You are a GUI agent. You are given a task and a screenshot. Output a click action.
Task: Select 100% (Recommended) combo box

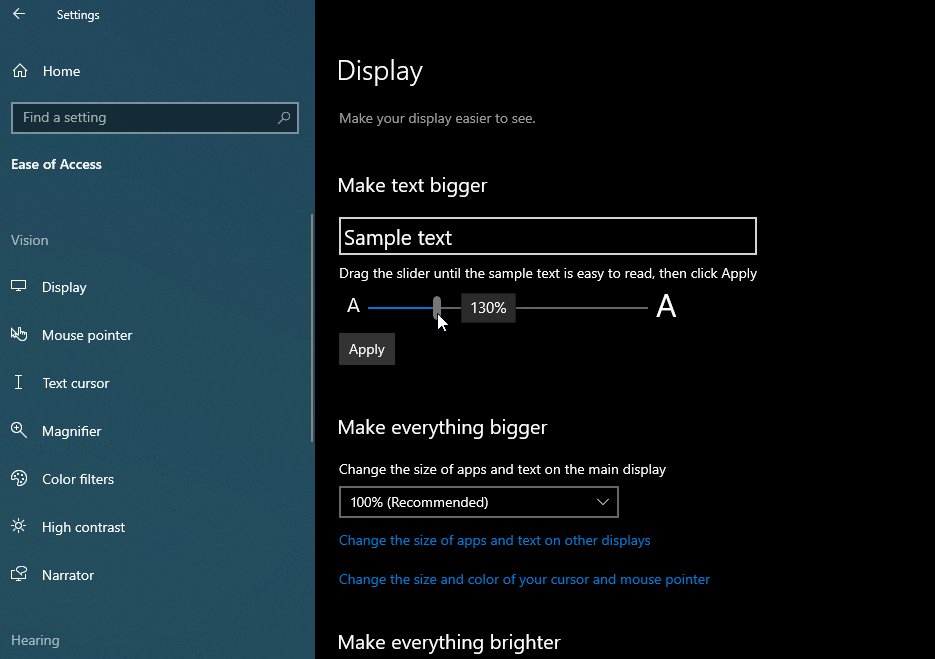(478, 502)
